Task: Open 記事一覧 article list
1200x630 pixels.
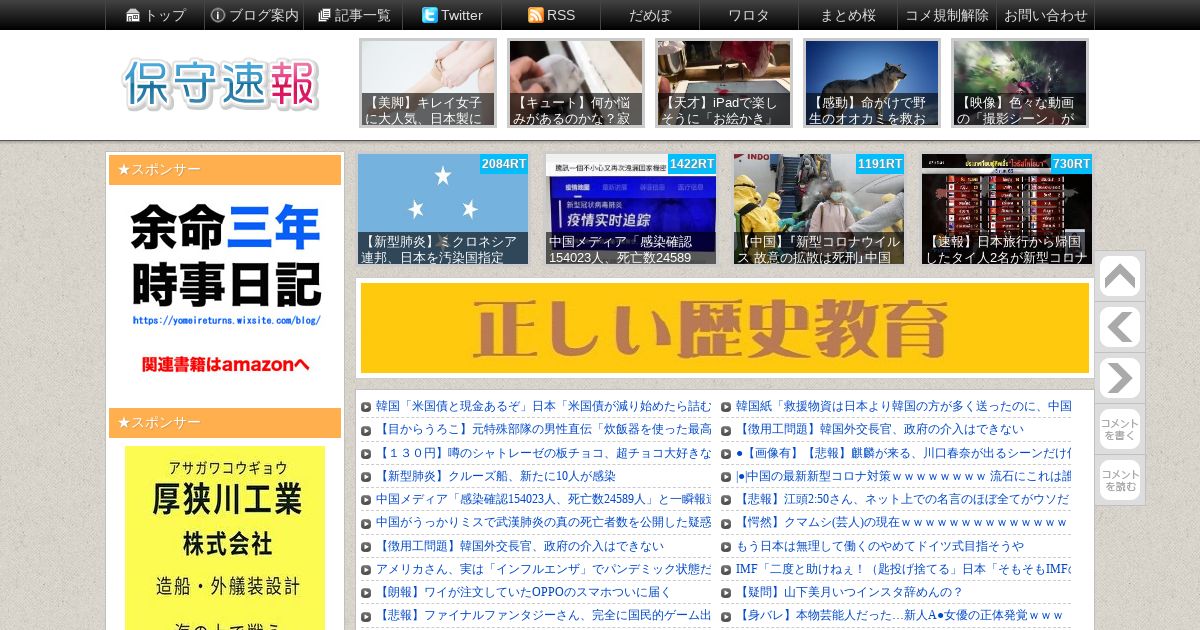Action: [353, 15]
